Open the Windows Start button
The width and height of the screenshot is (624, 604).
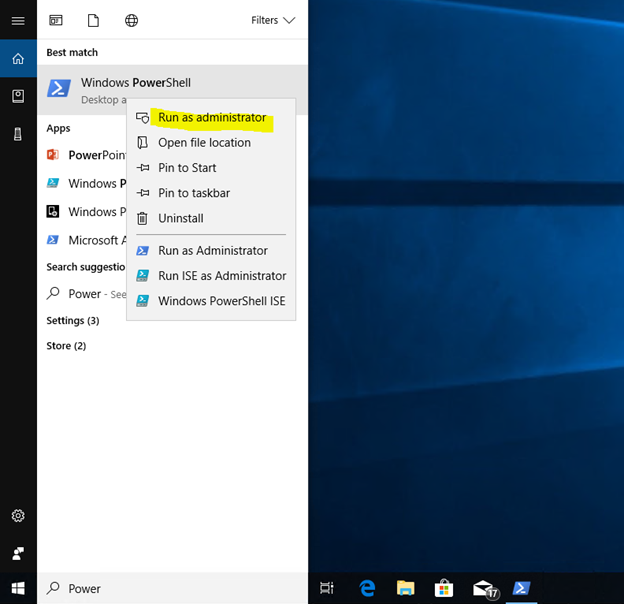(x=18, y=588)
